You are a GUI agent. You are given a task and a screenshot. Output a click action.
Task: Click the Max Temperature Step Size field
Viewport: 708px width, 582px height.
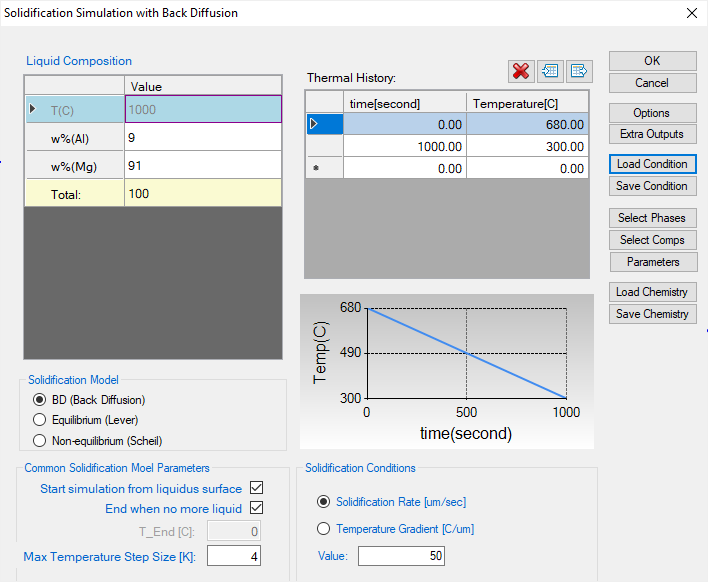[x=234, y=556]
